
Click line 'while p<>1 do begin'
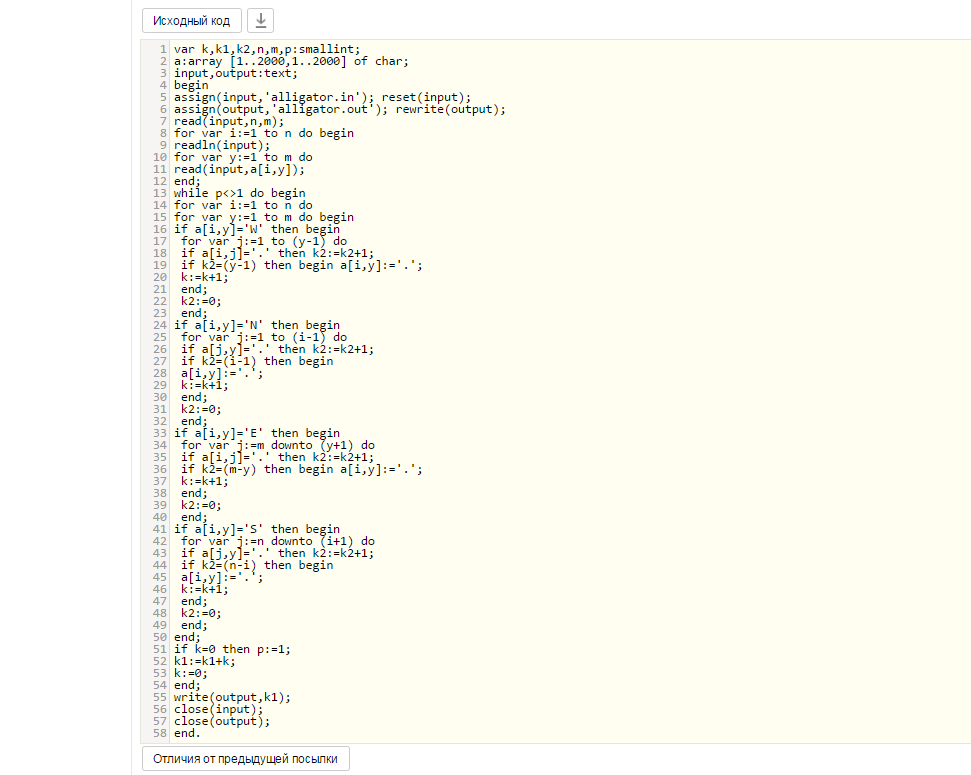click(x=239, y=193)
